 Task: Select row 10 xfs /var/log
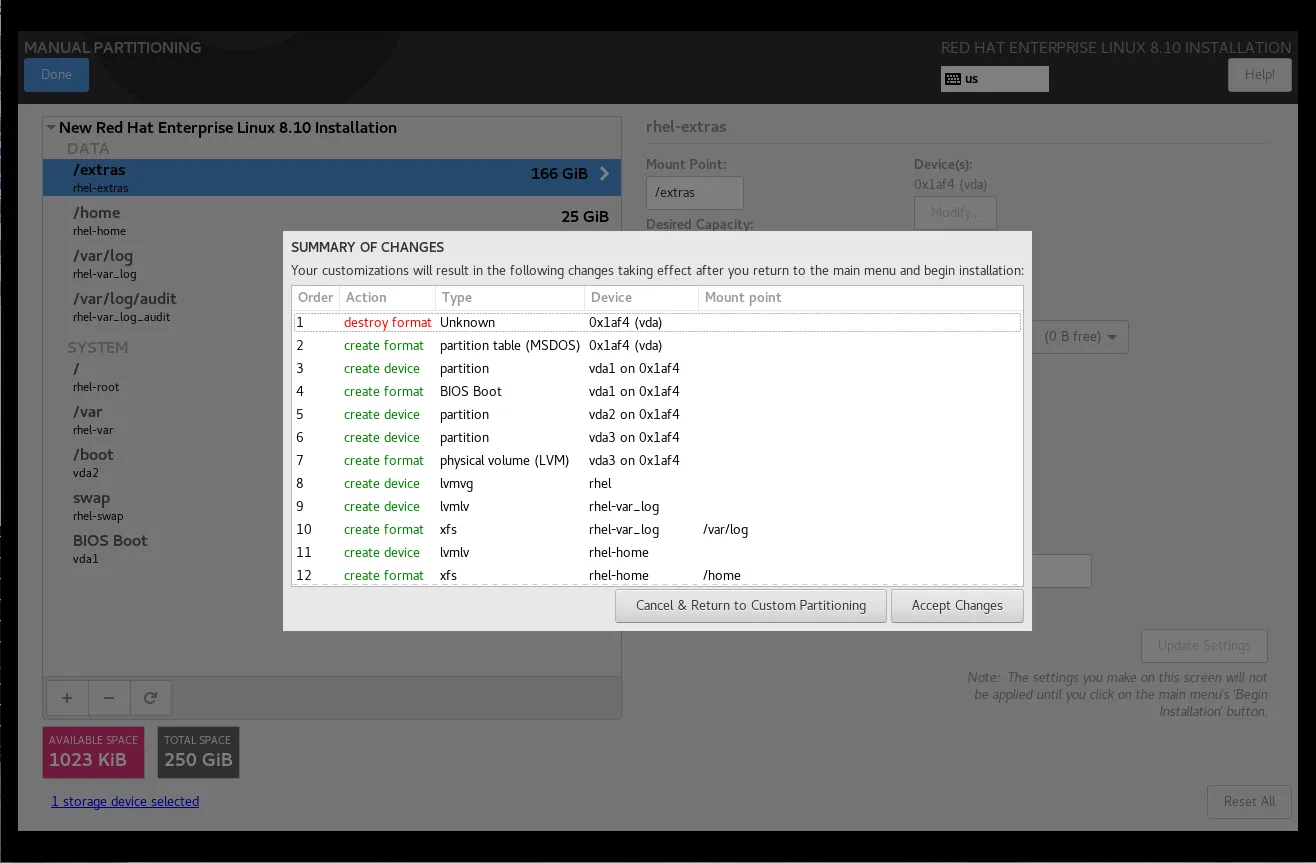657,529
